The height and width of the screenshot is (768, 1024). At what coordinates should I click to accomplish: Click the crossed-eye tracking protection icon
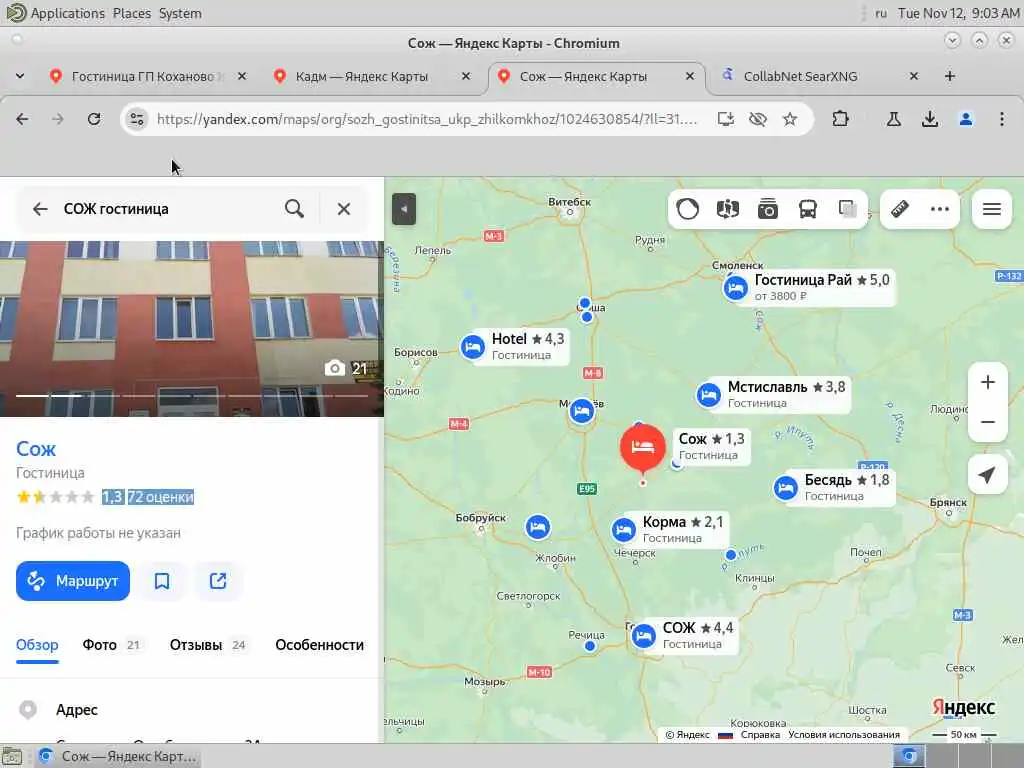pos(758,119)
